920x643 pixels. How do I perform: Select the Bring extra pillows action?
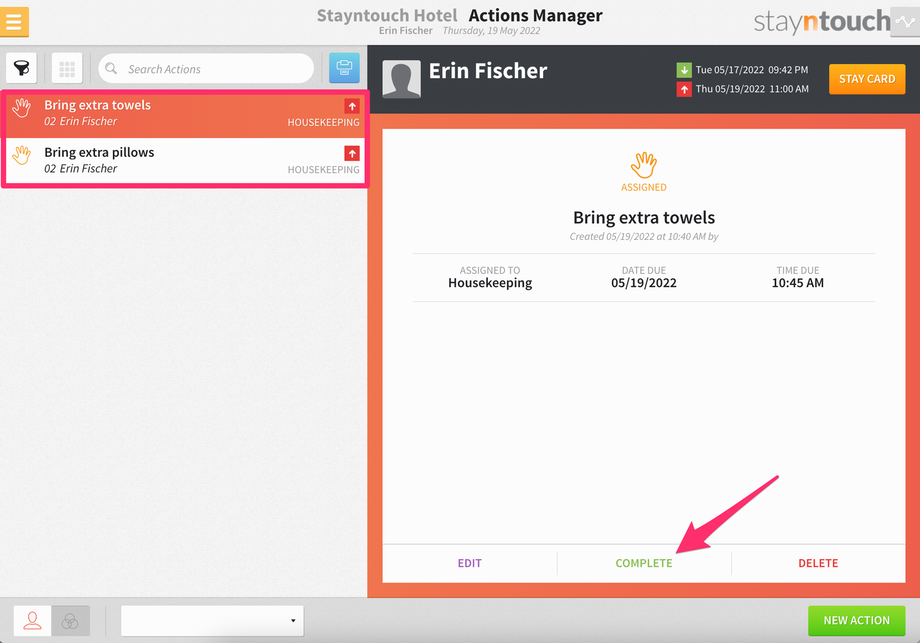point(185,161)
